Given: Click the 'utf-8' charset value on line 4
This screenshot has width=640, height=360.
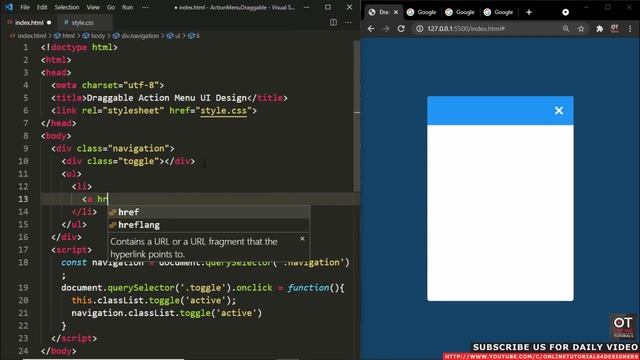Looking at the screenshot, I should pos(141,85).
